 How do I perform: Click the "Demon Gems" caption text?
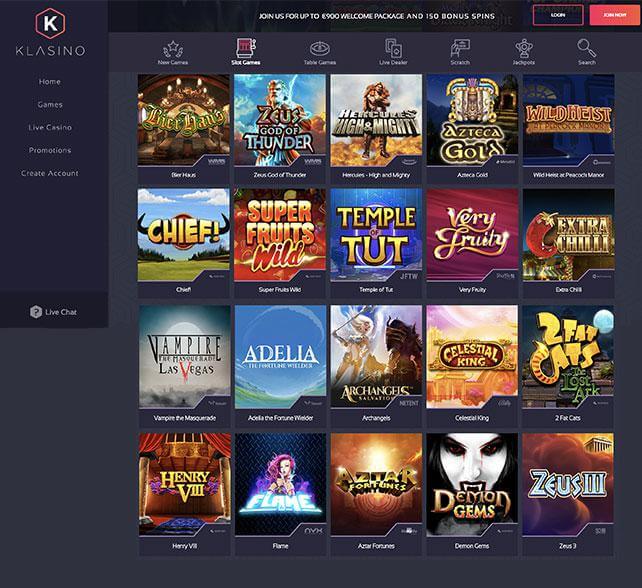pyautogui.click(x=472, y=546)
